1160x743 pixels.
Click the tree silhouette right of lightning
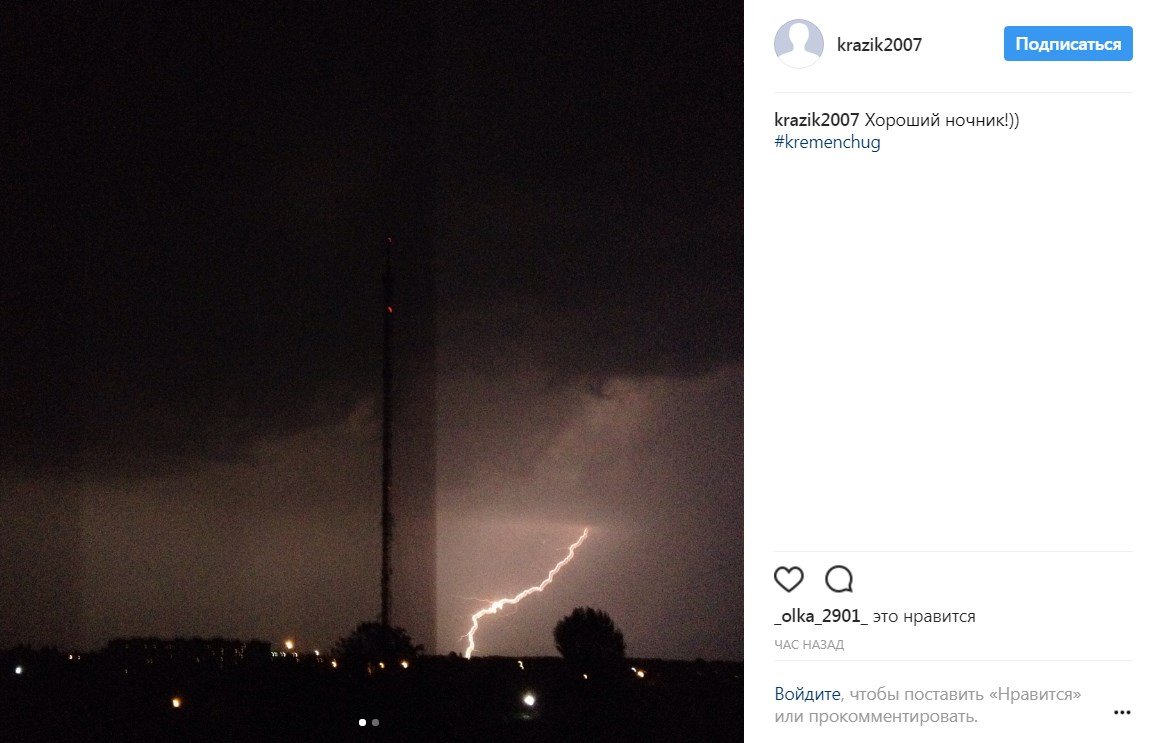coord(589,635)
